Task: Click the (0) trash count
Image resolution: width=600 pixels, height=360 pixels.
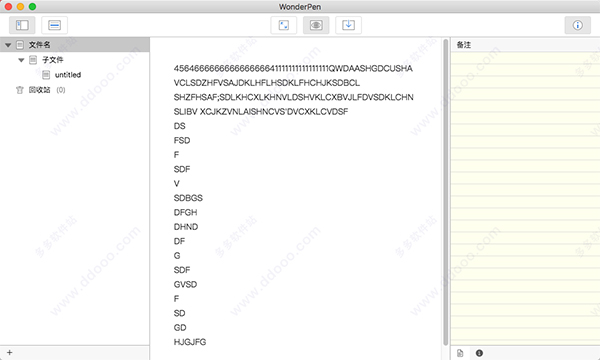Action: 61,90
